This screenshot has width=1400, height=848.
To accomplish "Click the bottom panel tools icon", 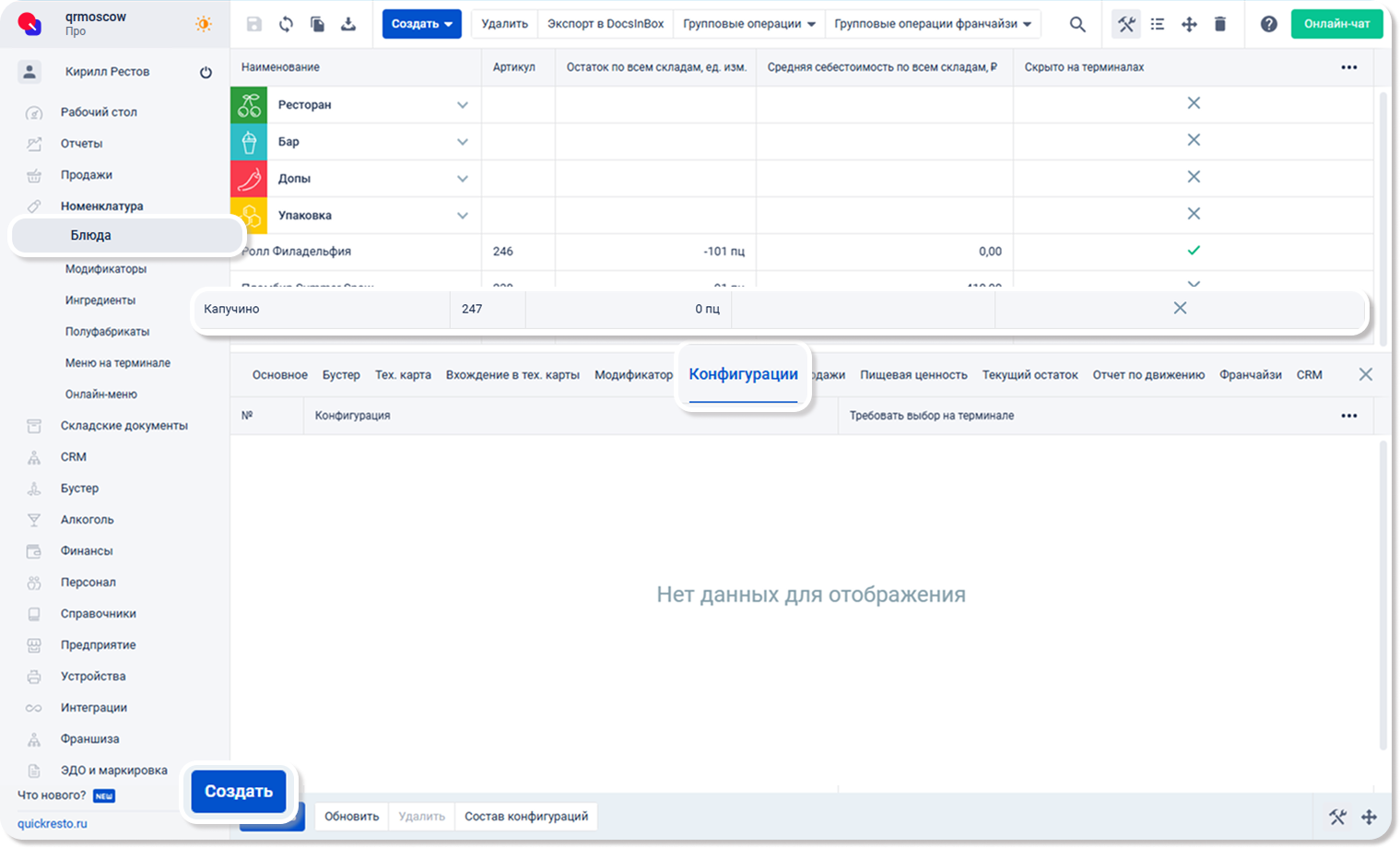I will (1337, 817).
